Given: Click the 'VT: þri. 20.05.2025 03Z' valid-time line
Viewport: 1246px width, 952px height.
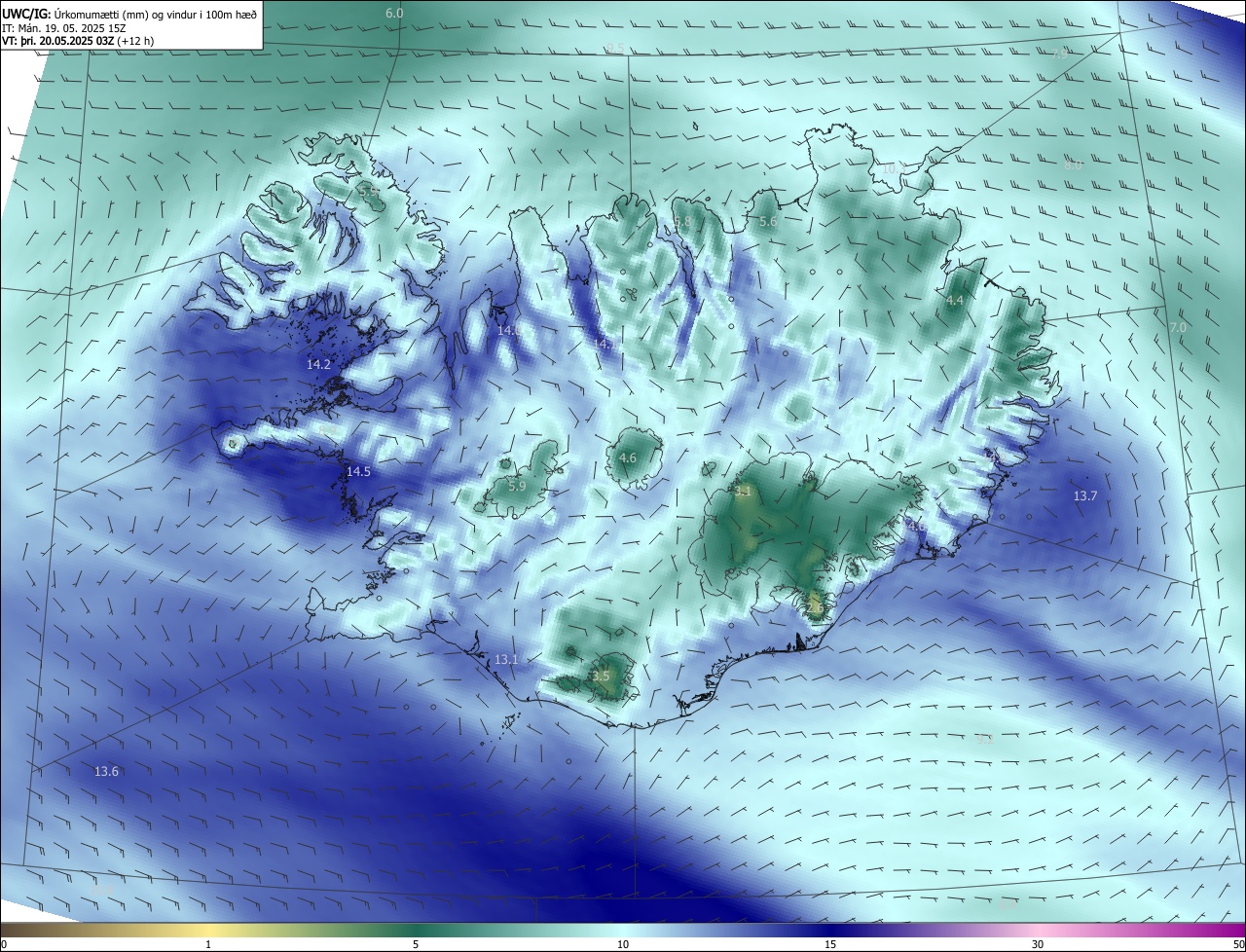Looking at the screenshot, I should pyautogui.click(x=58, y=41).
